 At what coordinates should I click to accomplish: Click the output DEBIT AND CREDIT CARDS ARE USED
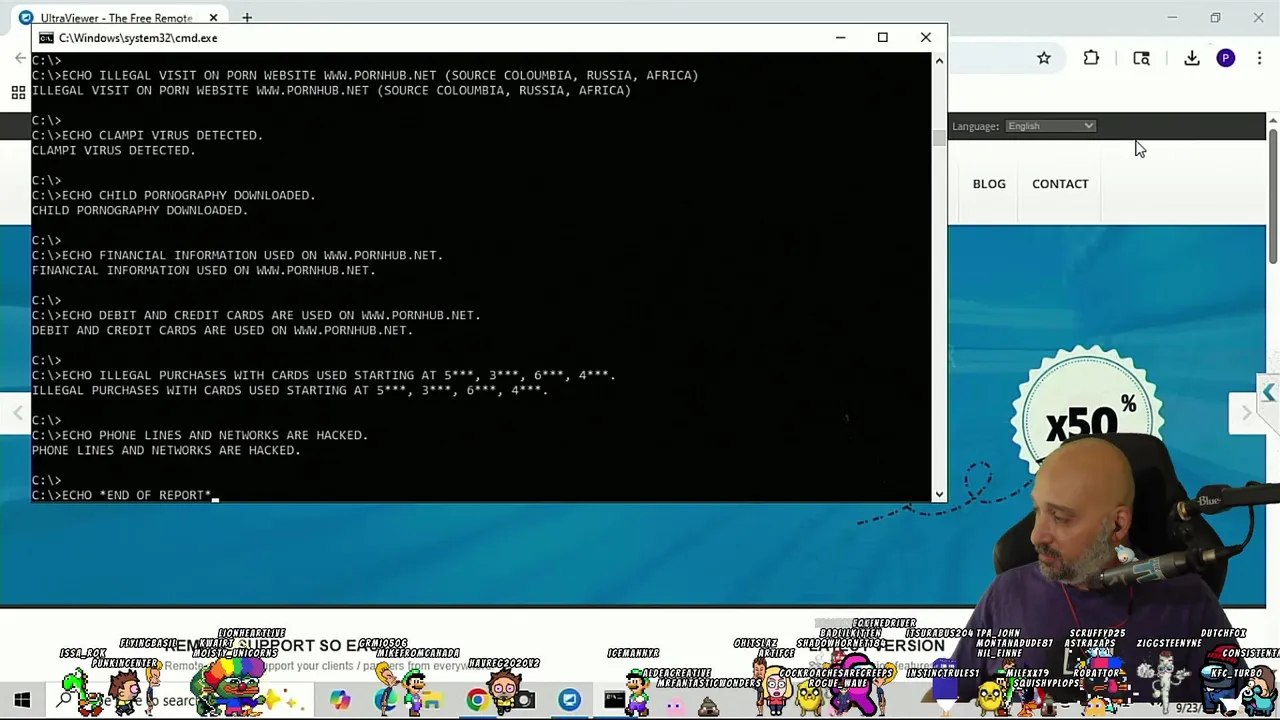tap(222, 330)
